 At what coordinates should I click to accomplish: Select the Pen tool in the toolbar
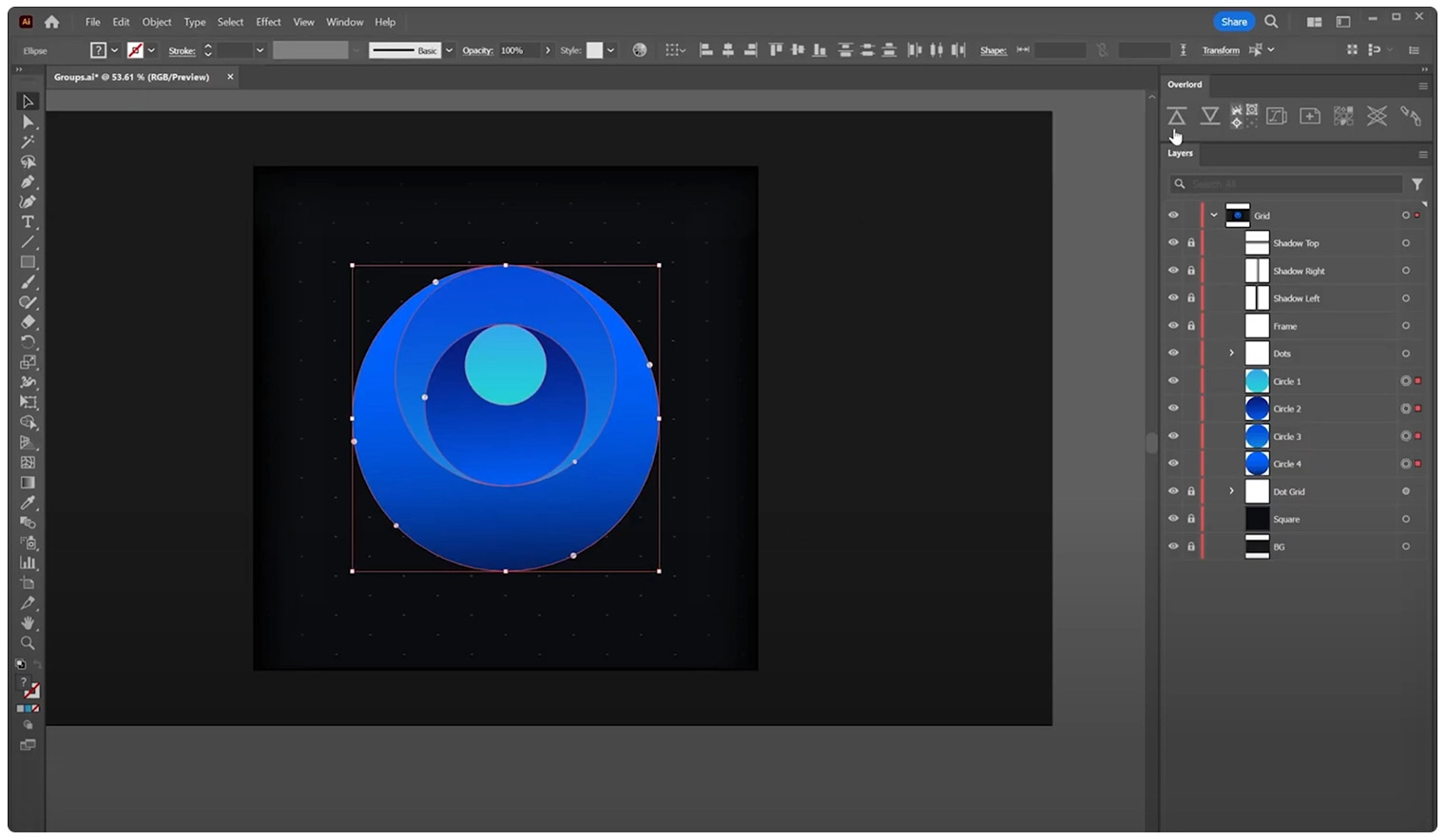pyautogui.click(x=28, y=181)
